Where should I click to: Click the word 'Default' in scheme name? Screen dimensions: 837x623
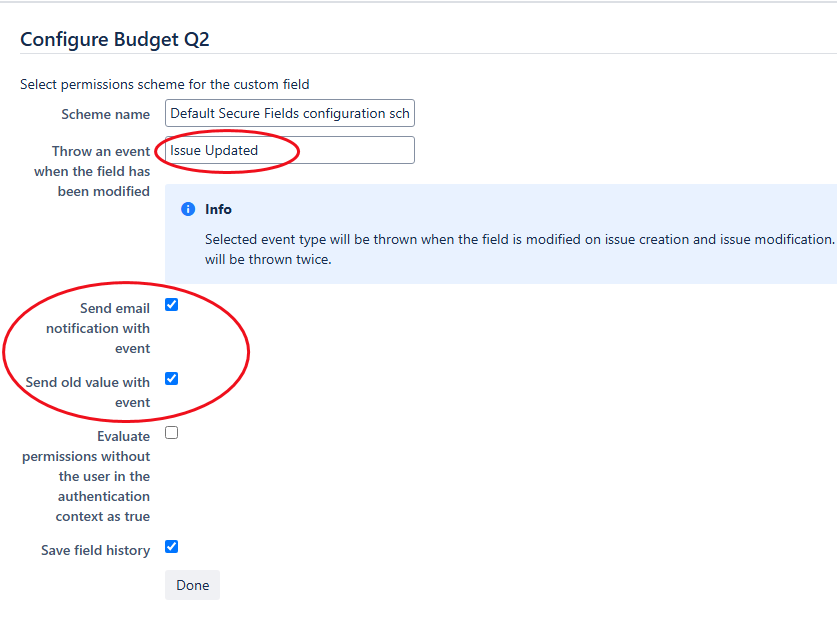(194, 114)
